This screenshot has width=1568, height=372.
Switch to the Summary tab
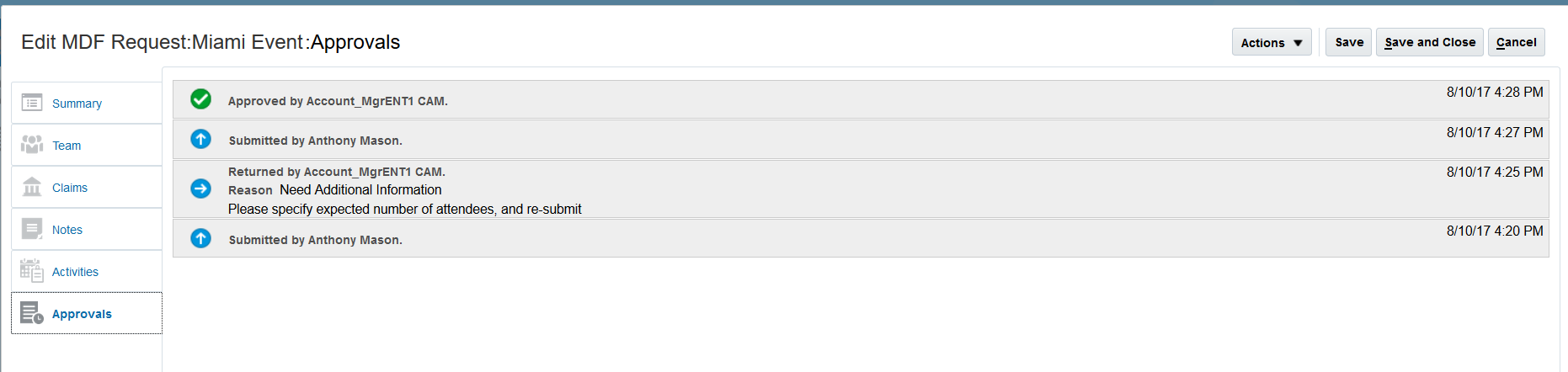pyautogui.click(x=77, y=104)
